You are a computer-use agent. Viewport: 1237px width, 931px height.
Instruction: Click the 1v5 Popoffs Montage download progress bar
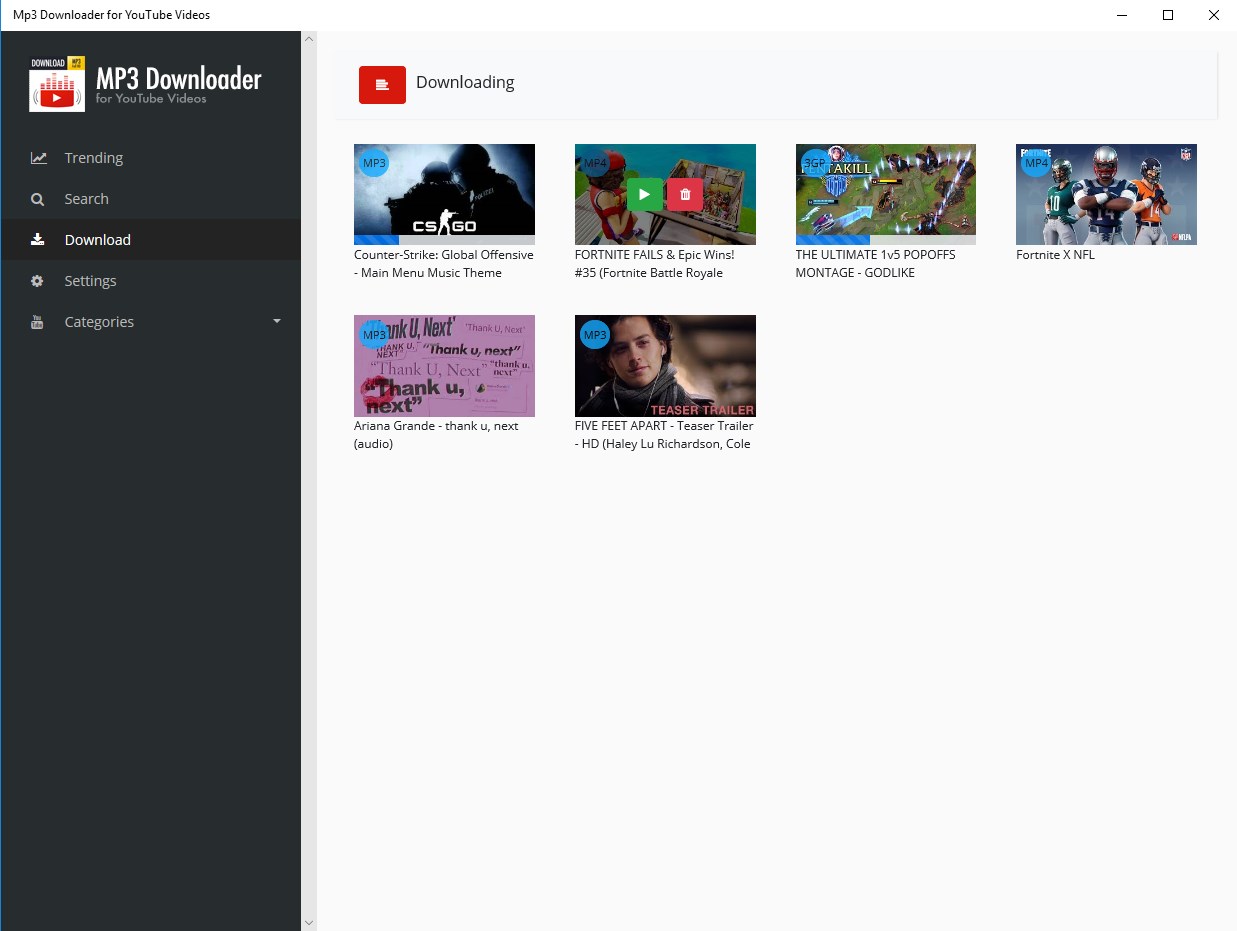[886, 240]
